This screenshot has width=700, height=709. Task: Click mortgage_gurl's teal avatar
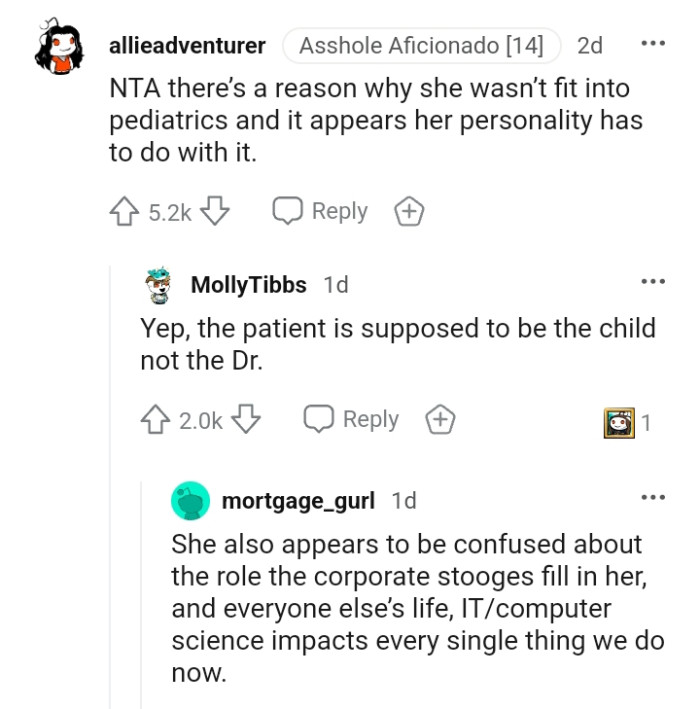(191, 500)
